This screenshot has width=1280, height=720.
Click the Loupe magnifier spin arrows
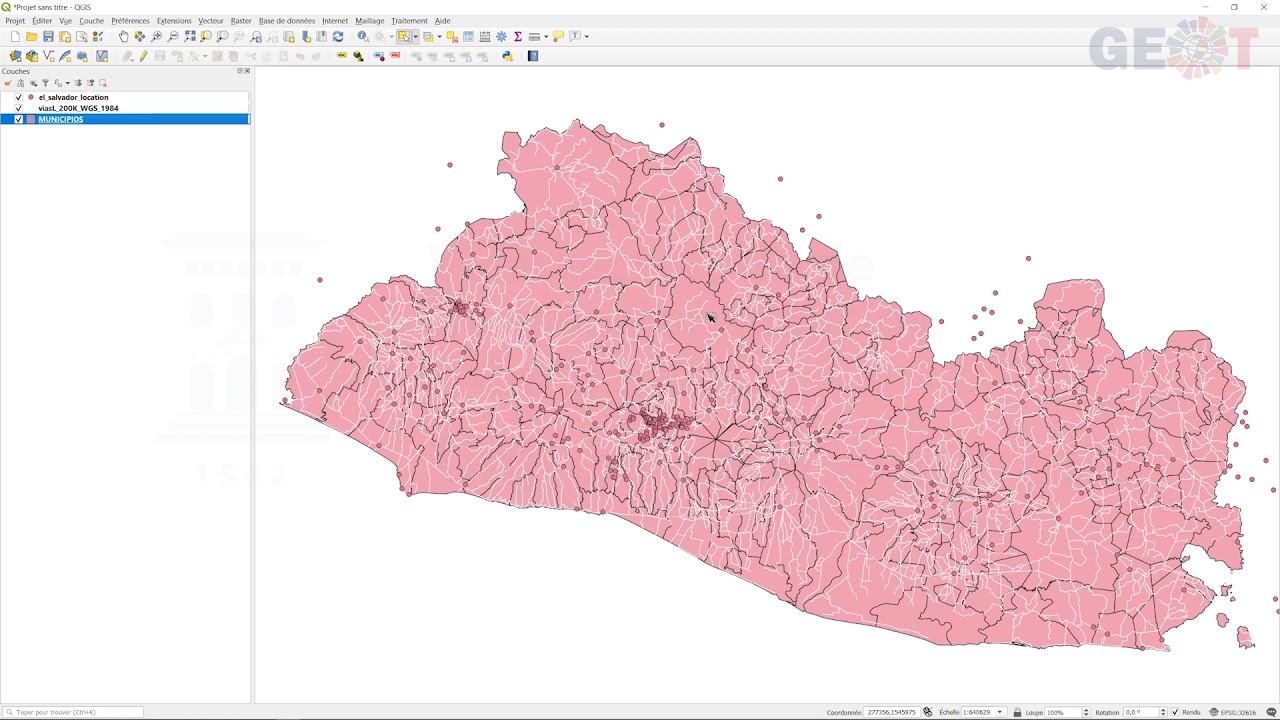pos(1086,712)
